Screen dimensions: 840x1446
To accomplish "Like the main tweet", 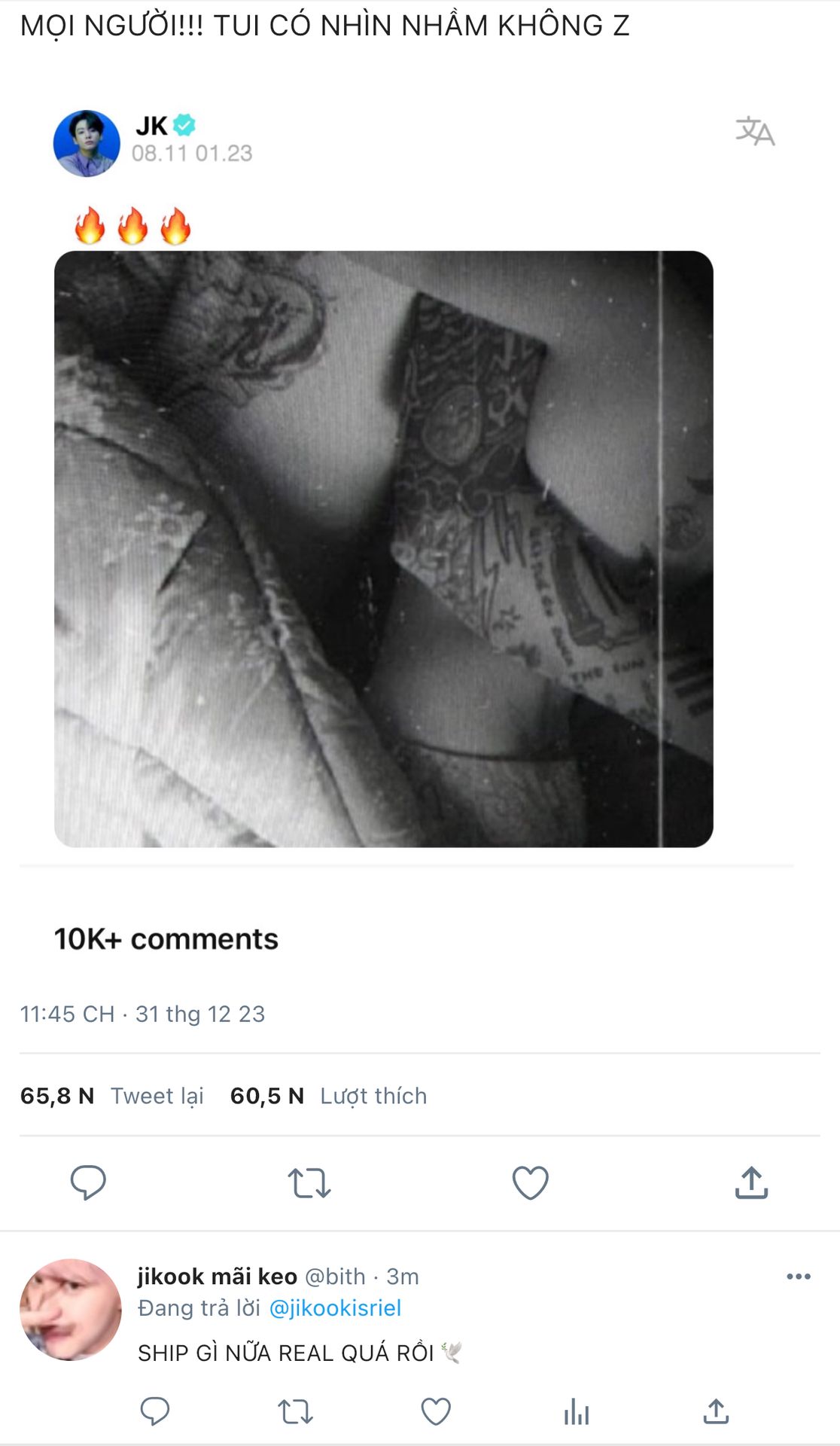I will click(x=530, y=1182).
